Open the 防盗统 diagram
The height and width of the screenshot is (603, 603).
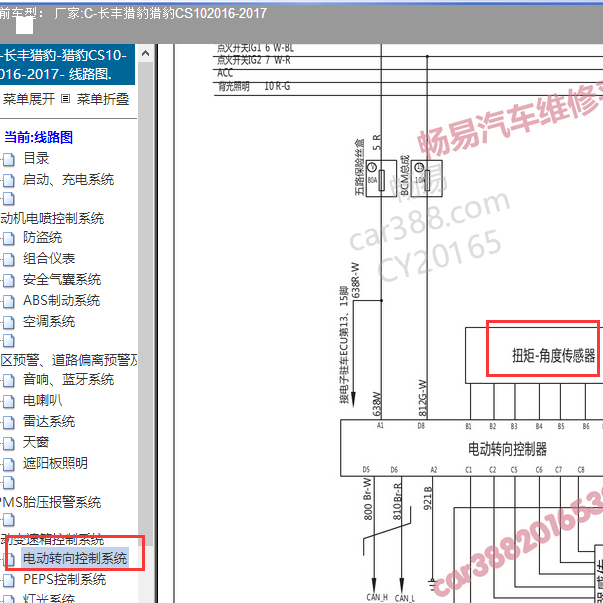42,237
